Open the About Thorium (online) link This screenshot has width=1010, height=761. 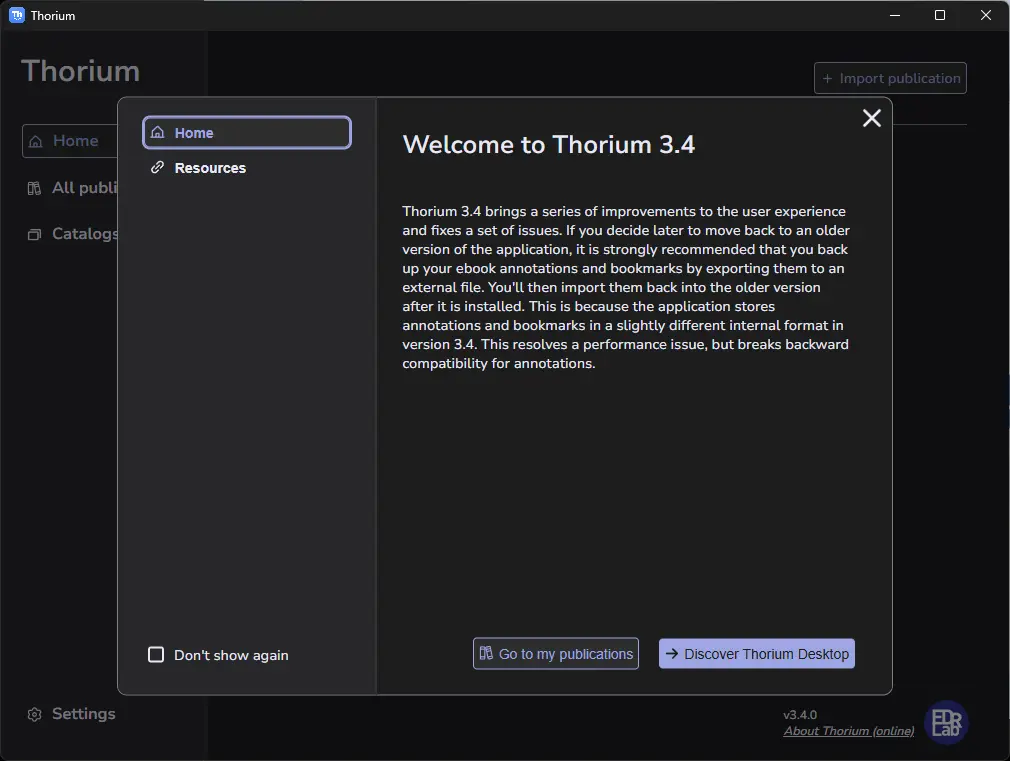click(x=848, y=731)
